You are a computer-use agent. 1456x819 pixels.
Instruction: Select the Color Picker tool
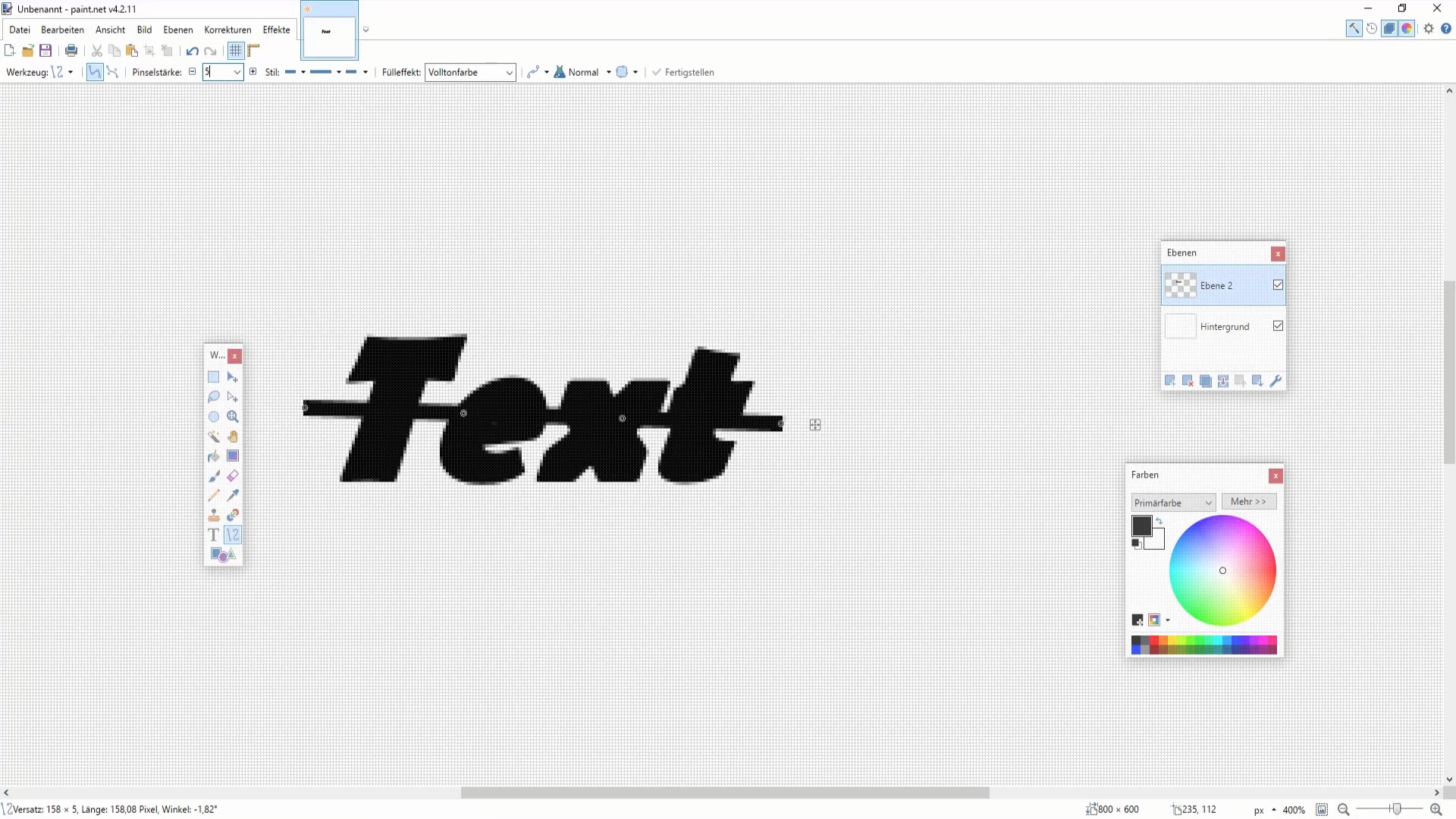(x=233, y=496)
